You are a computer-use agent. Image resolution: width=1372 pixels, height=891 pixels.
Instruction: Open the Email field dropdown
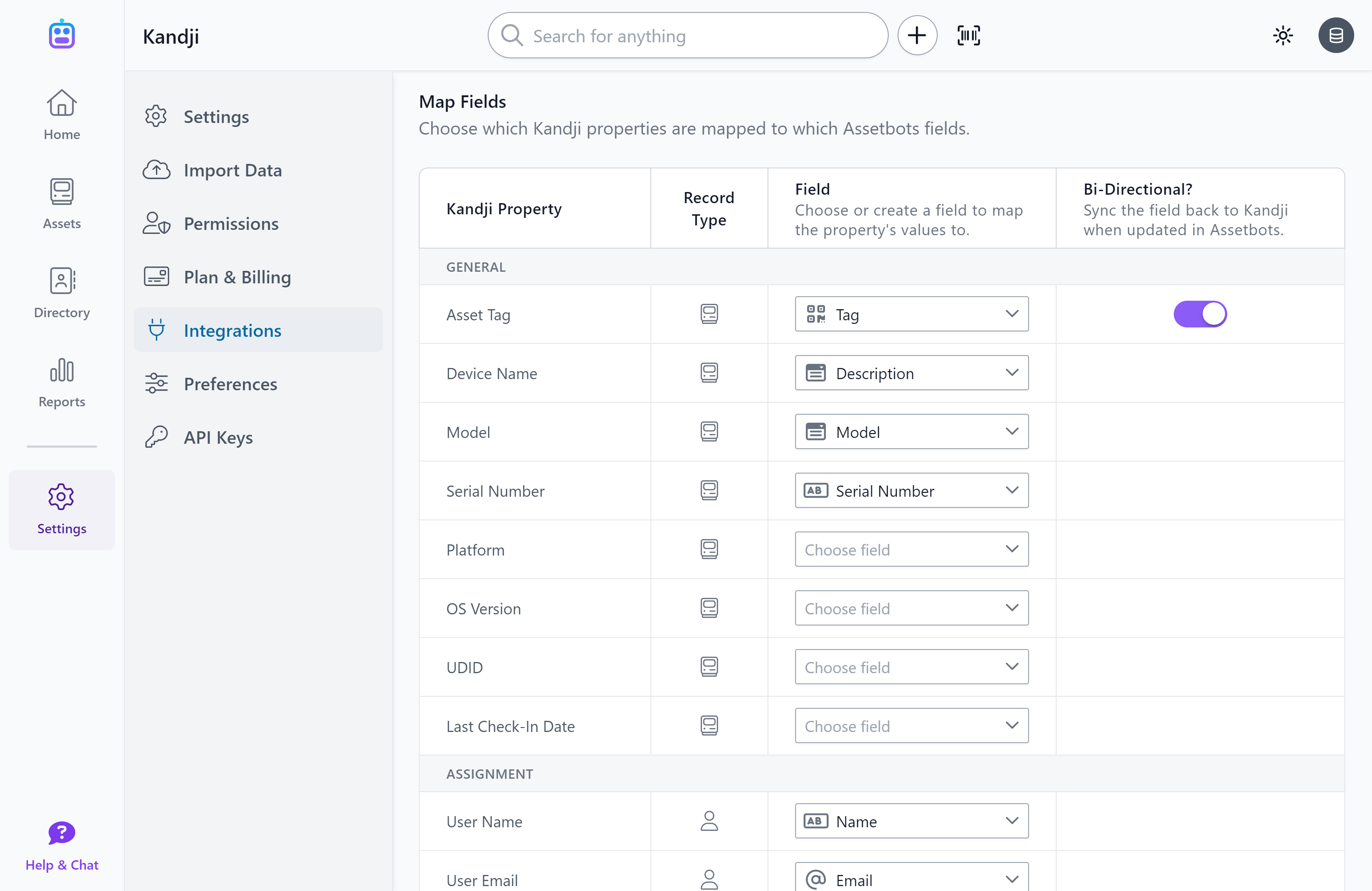(x=911, y=877)
